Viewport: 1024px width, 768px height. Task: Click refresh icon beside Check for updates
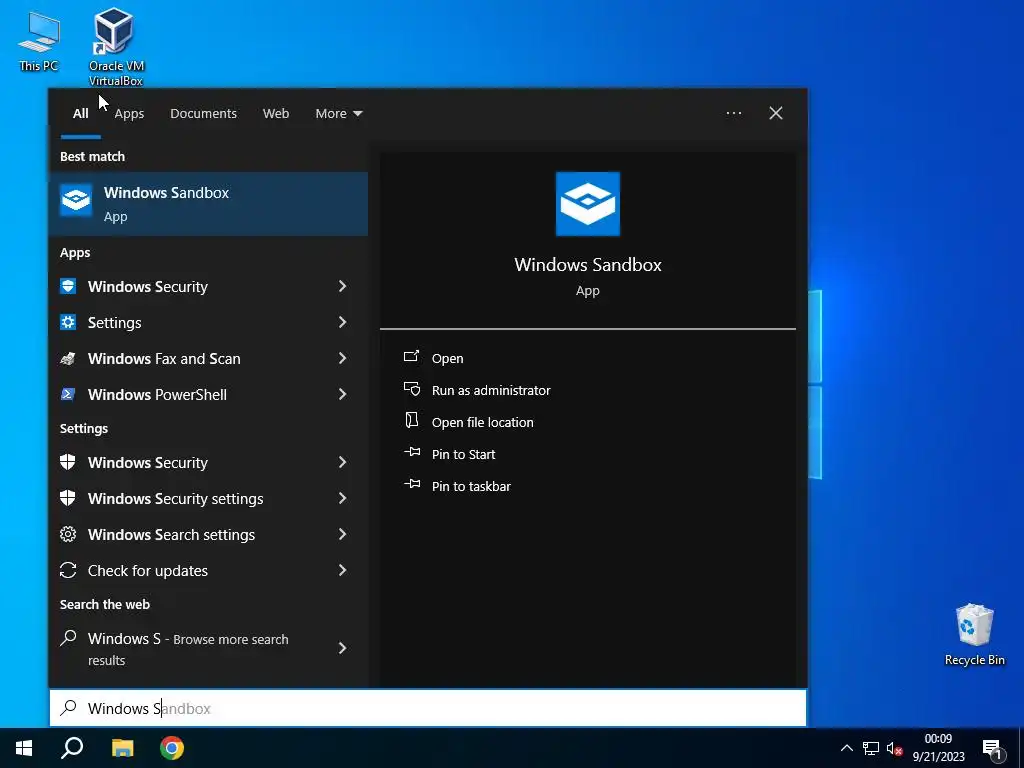(68, 570)
